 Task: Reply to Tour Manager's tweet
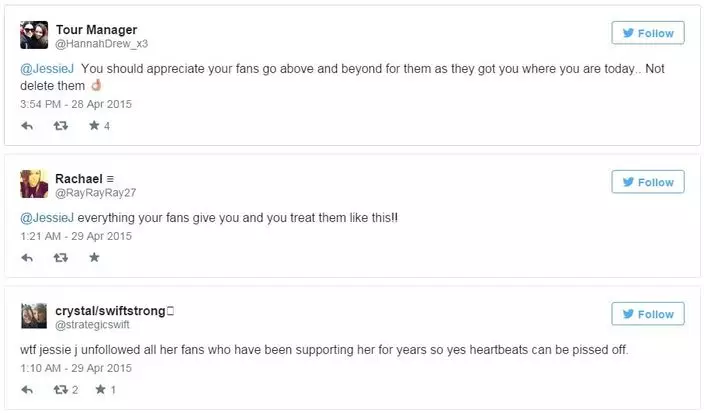(28, 126)
